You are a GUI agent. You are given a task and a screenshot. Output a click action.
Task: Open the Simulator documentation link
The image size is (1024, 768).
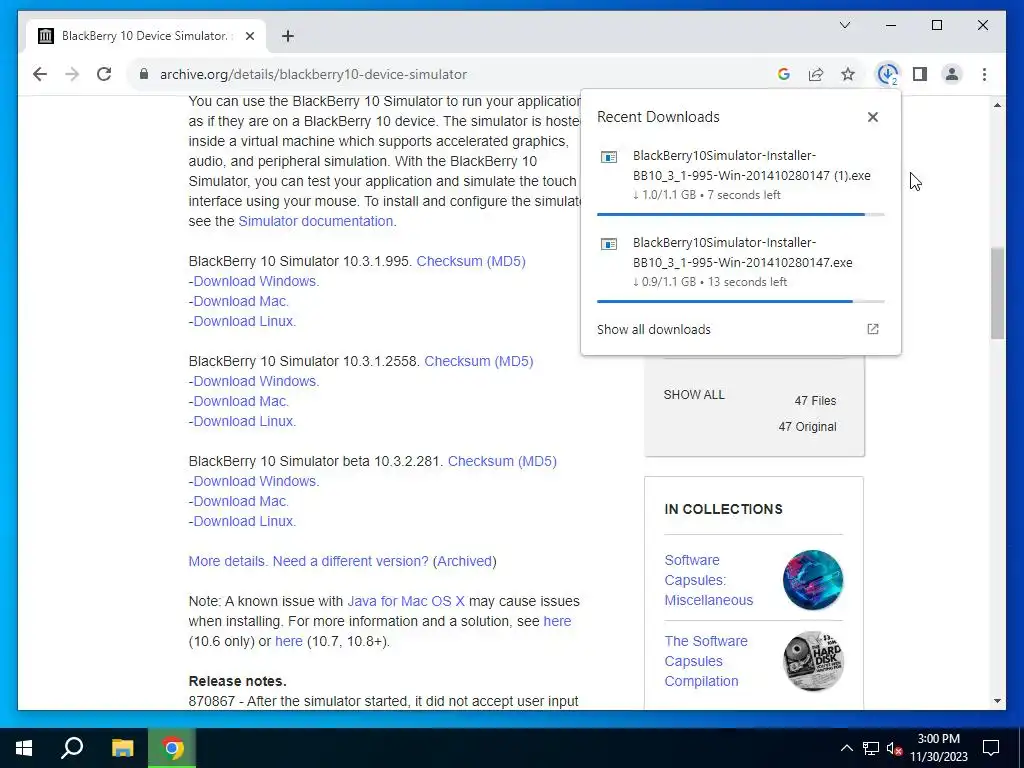[315, 221]
